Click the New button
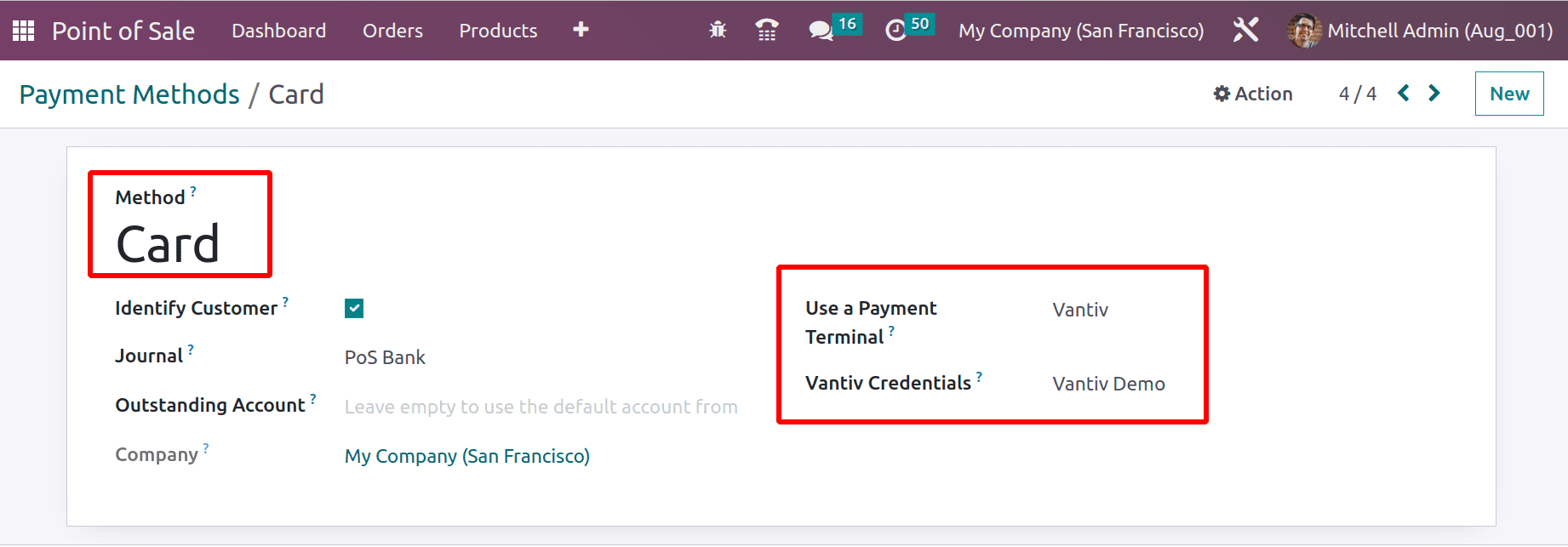Viewport: 1568px width, 547px height. click(x=1508, y=94)
